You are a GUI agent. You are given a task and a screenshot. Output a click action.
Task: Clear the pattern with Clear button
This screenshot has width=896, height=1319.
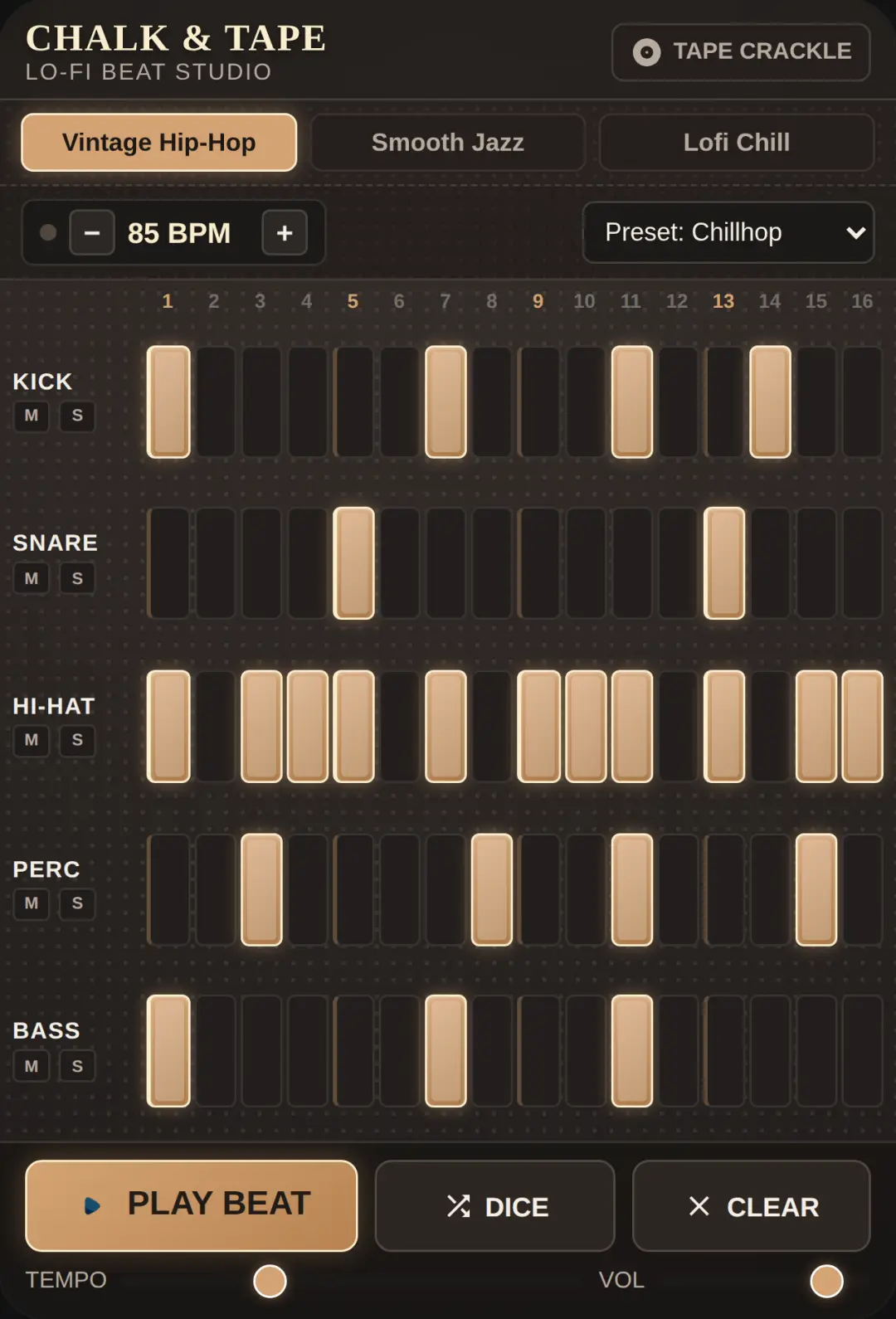coord(752,1206)
